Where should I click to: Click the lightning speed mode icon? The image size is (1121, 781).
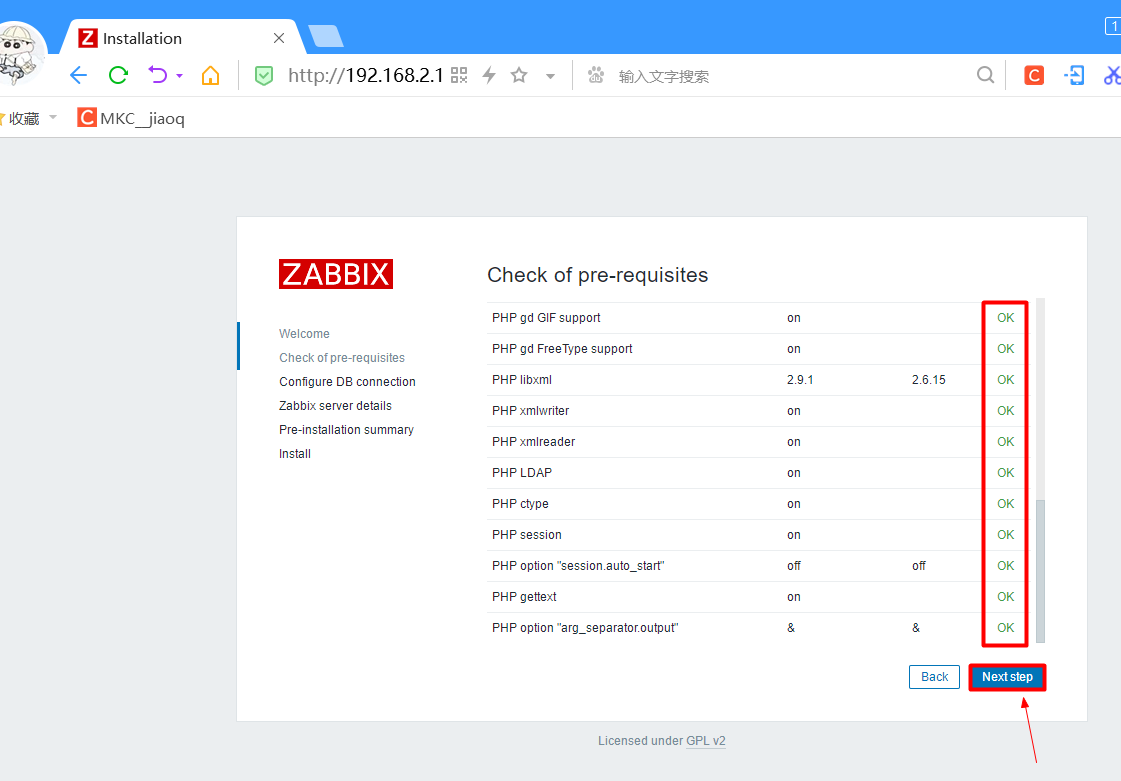(x=489, y=75)
